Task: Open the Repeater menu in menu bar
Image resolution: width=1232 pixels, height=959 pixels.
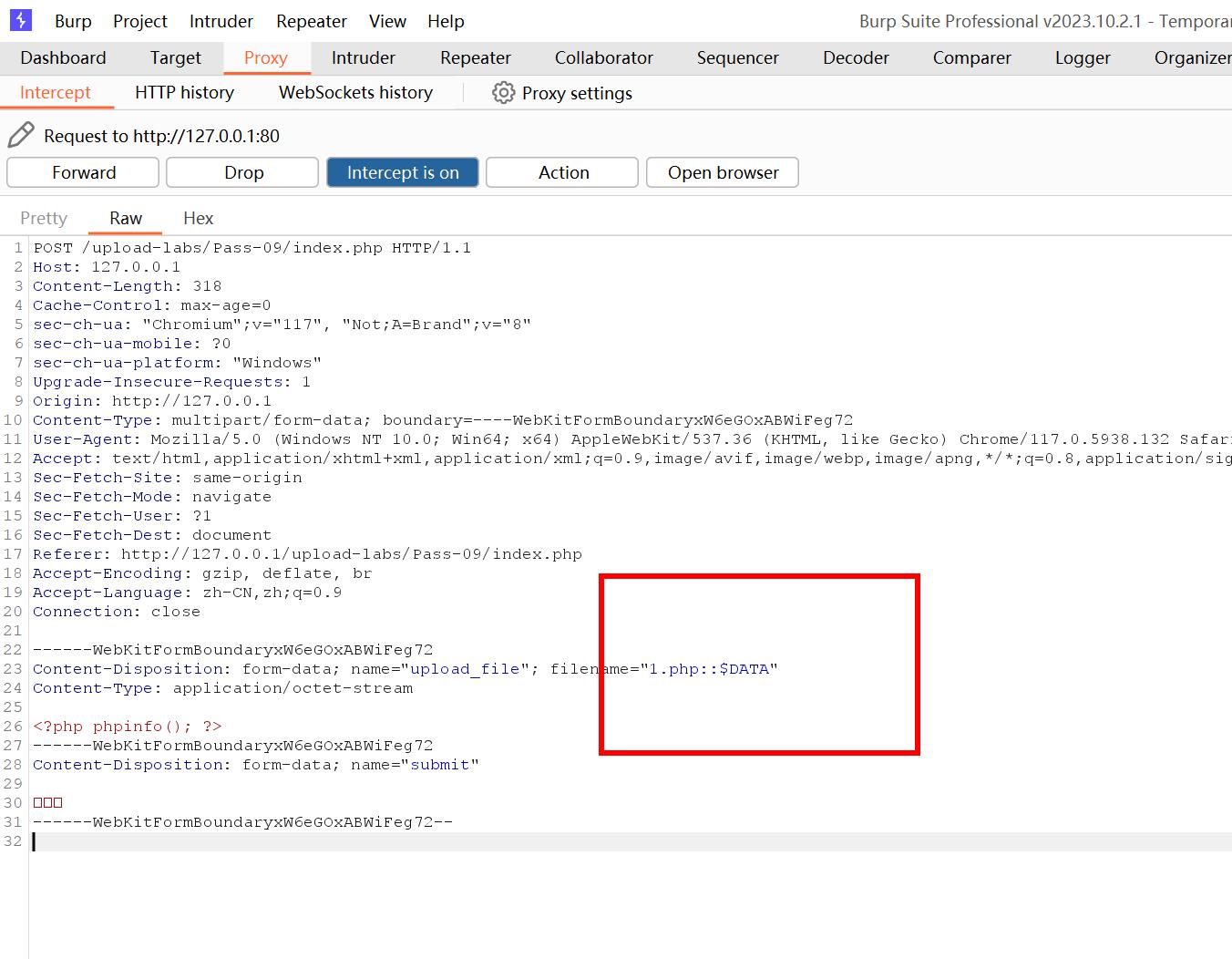Action: (x=312, y=21)
